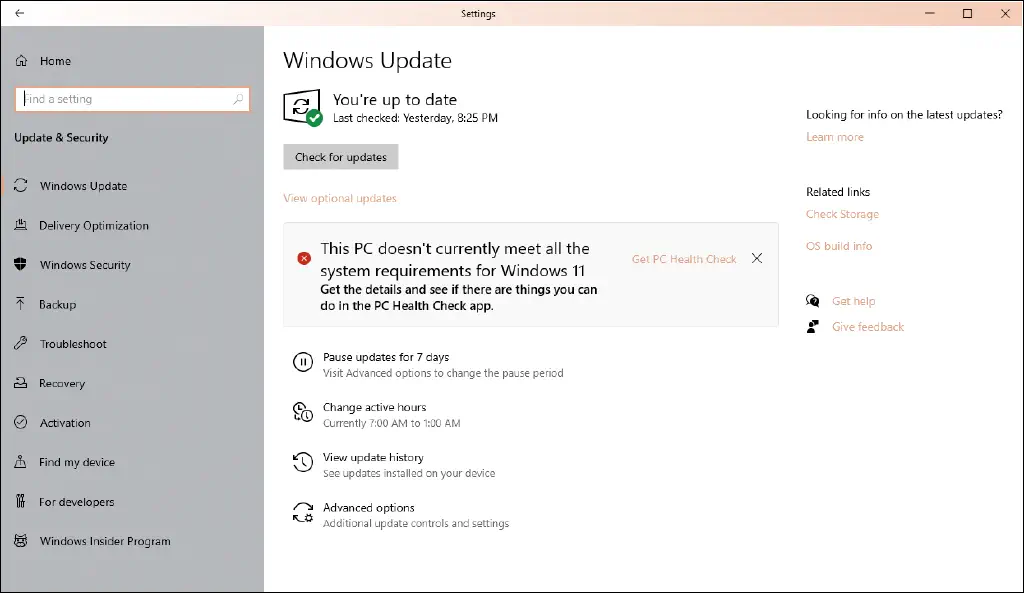1024x593 pixels.
Task: Dismiss the Windows 11 requirements notice
Action: [757, 258]
